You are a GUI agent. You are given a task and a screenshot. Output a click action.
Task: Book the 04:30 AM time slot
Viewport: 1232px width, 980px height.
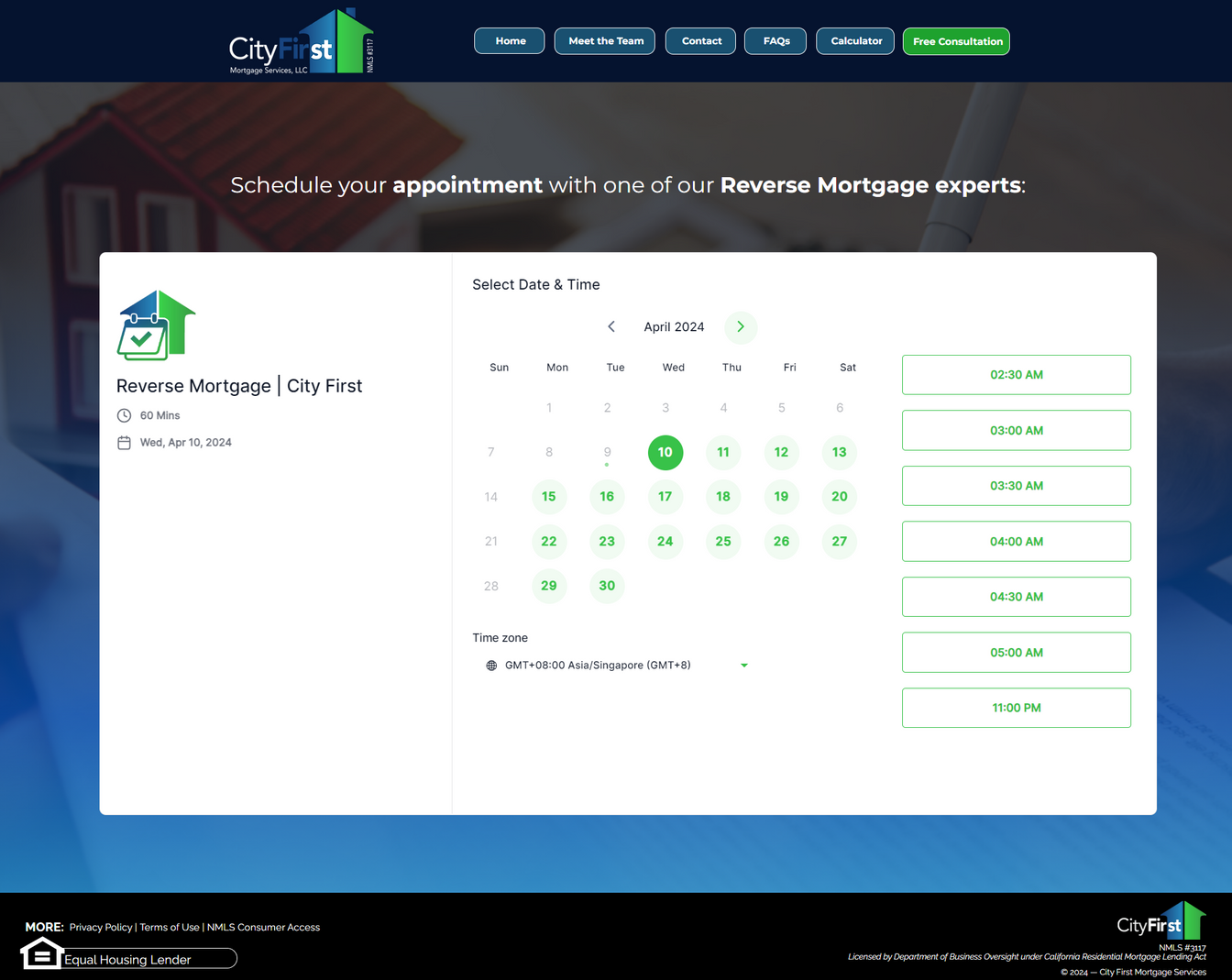(1017, 597)
